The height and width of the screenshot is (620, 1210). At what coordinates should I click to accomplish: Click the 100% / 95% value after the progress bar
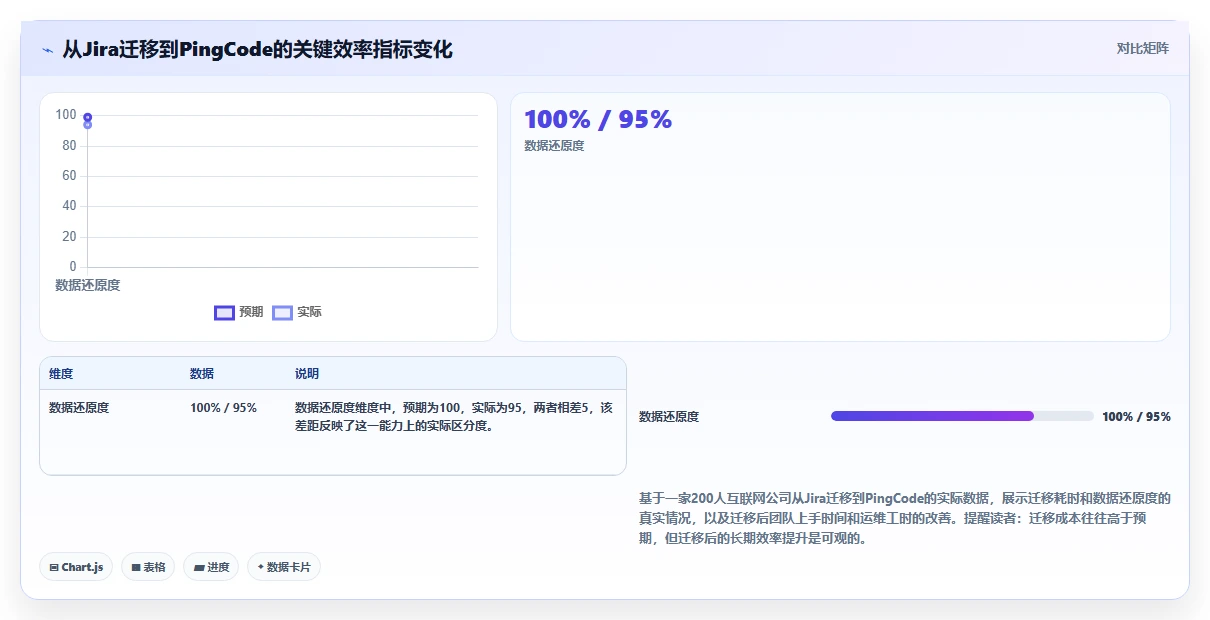click(1136, 417)
